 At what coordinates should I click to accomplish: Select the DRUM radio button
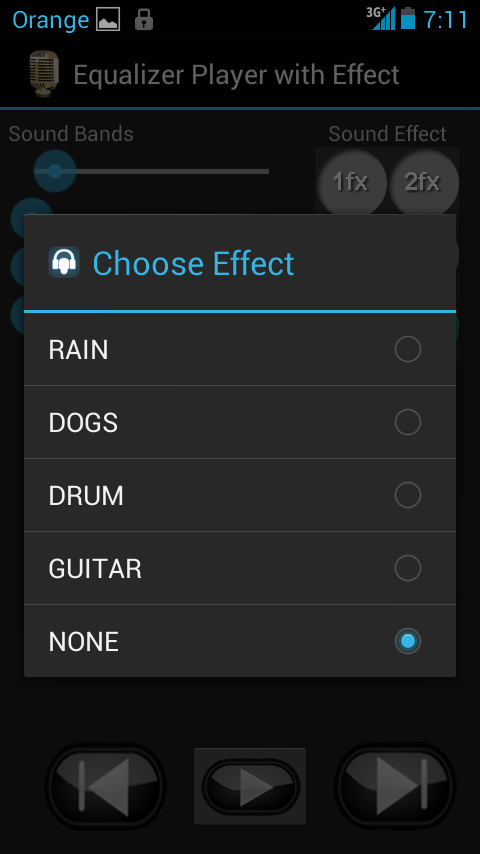[x=408, y=495]
